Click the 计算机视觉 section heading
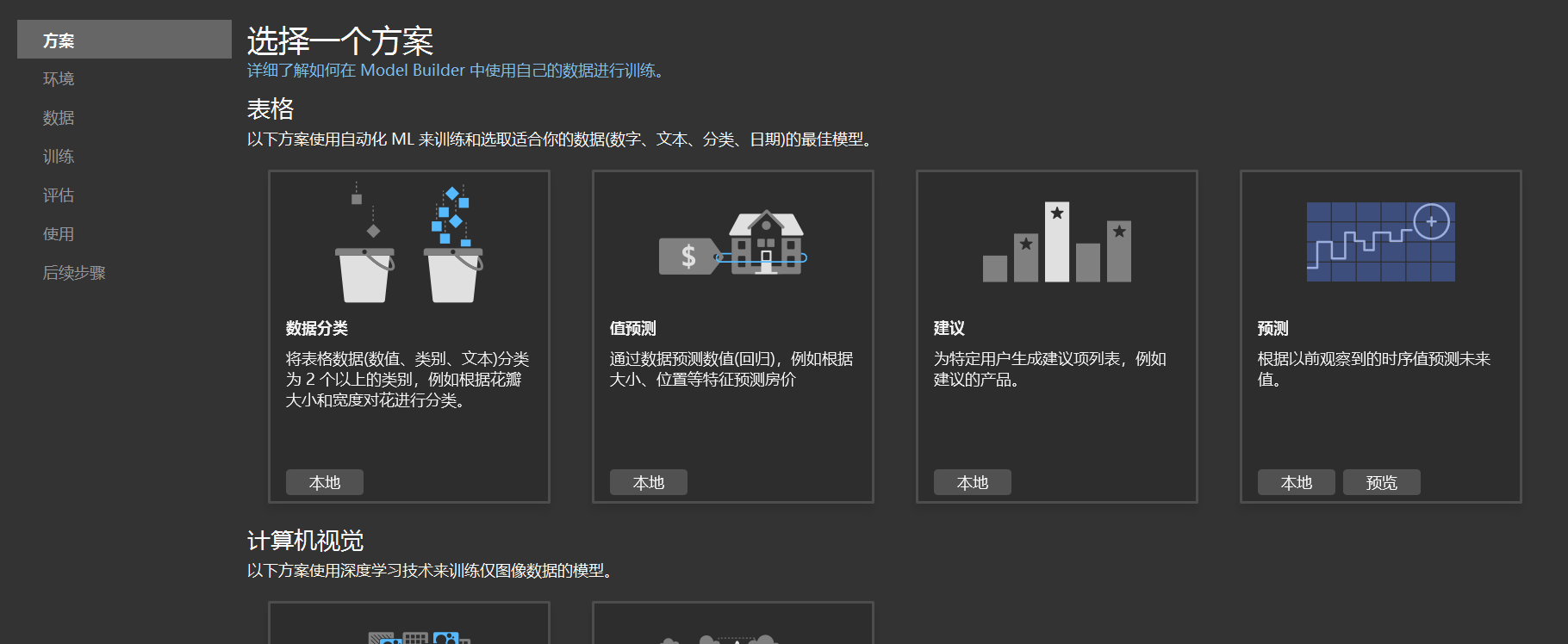Screen dimensions: 1568x644 [306, 541]
